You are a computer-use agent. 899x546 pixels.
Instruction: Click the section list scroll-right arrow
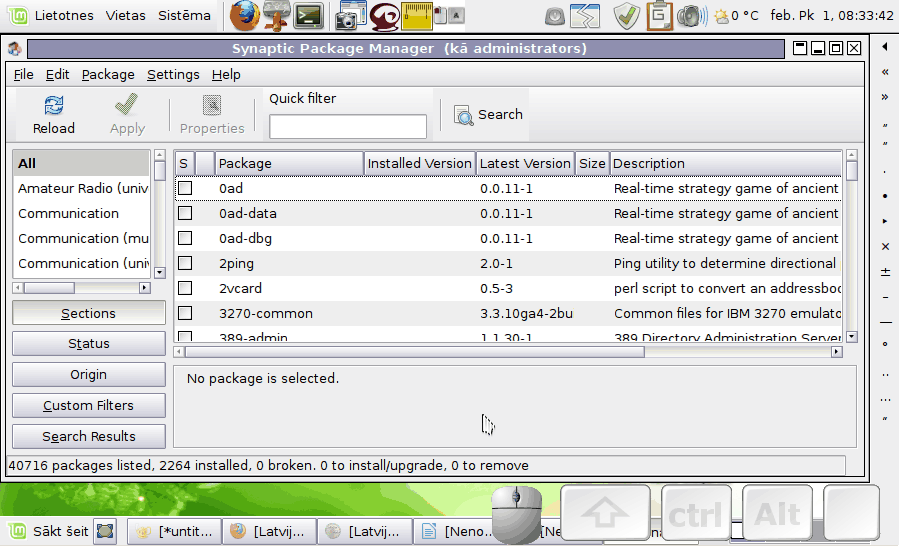coord(144,287)
